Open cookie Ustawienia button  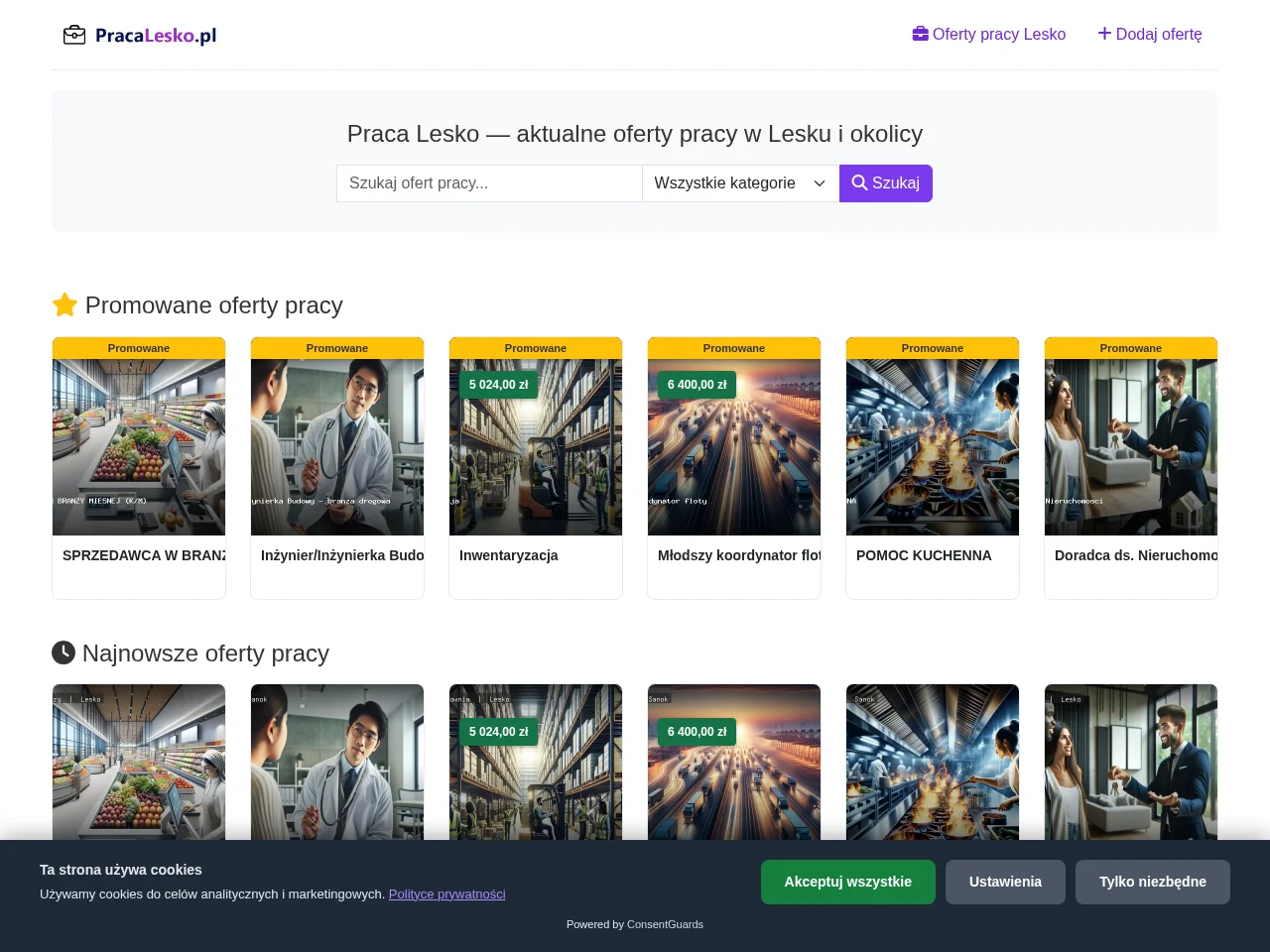1005,882
